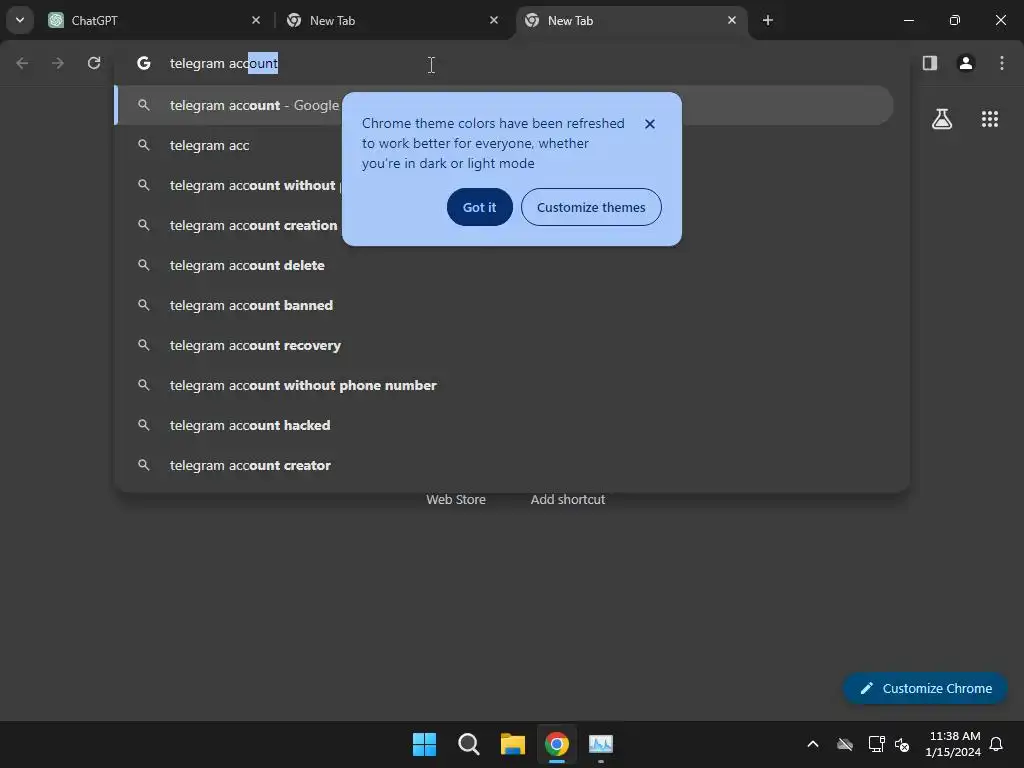The image size is (1024, 768).
Task: Click 'Customize themes' button
Action: coord(591,207)
